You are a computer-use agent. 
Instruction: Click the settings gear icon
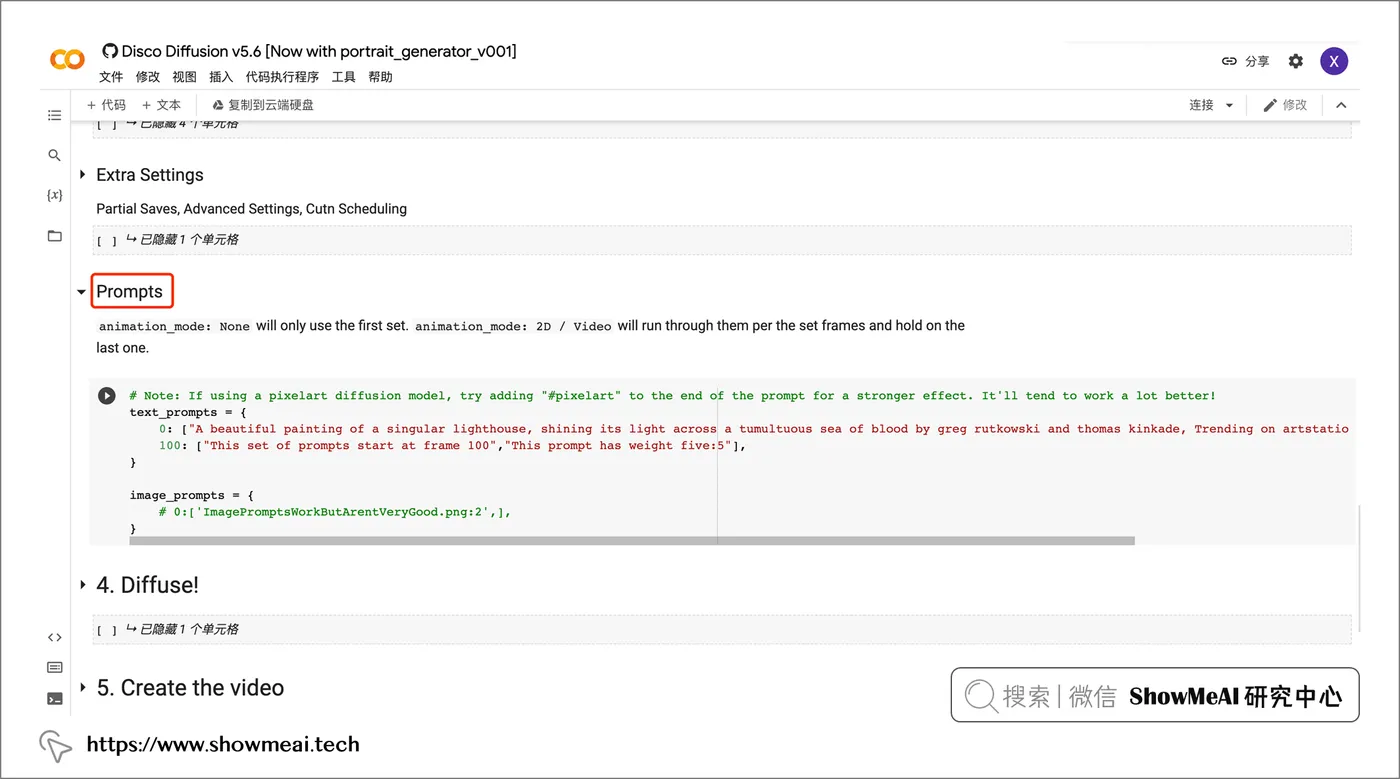pos(1296,62)
